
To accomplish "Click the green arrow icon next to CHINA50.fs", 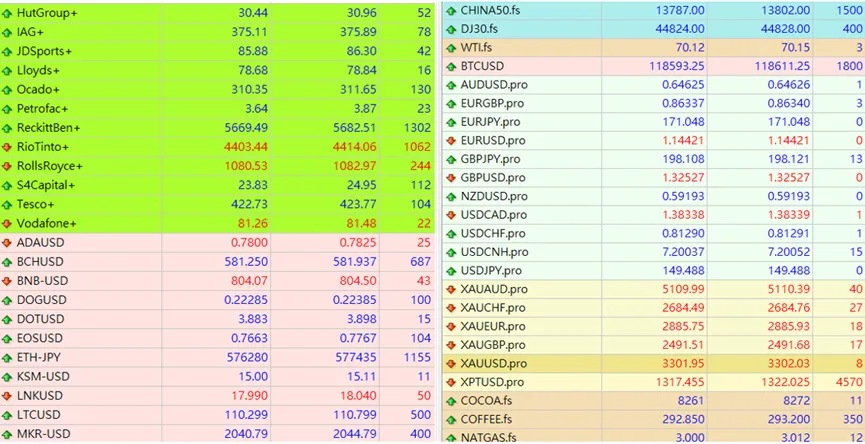I will [x=451, y=10].
